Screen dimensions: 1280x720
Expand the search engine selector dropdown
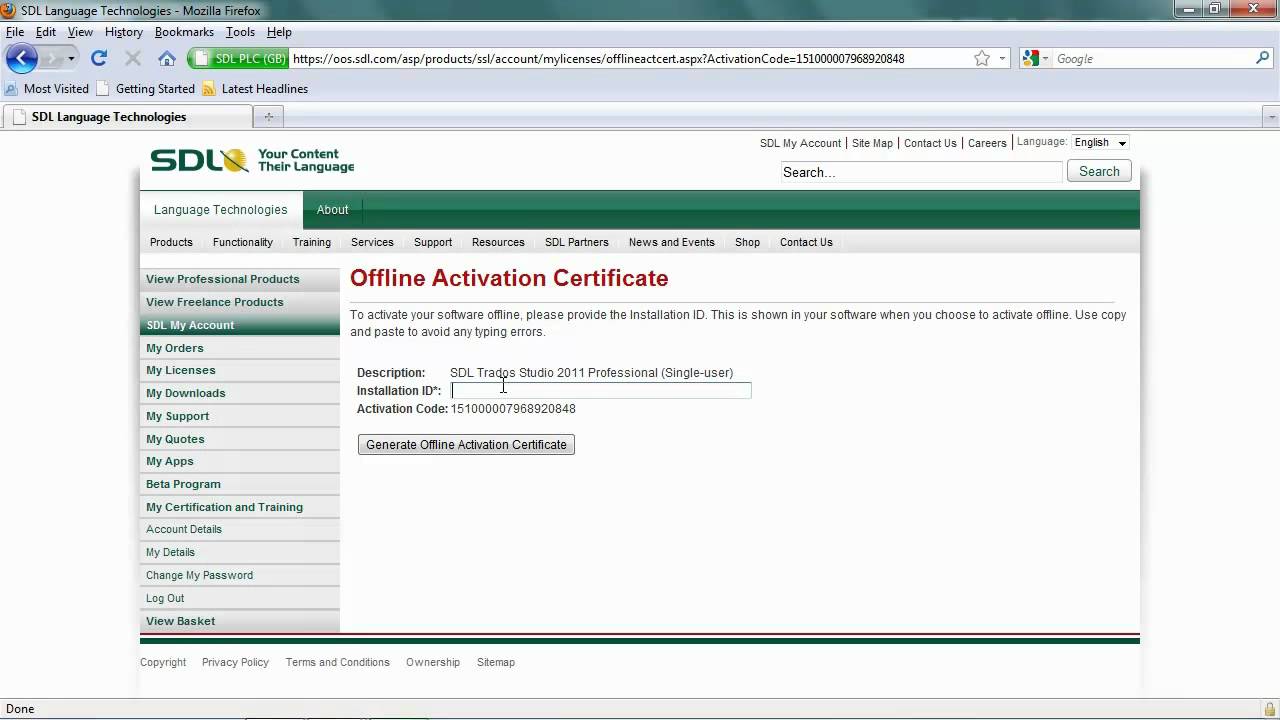pos(1045,59)
